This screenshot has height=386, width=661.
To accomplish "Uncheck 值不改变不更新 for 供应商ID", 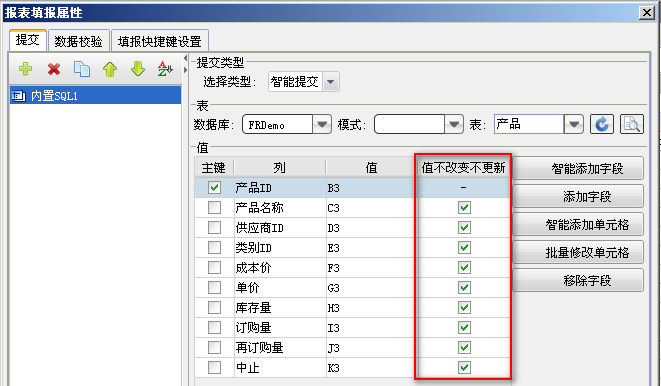I will click(x=464, y=228).
